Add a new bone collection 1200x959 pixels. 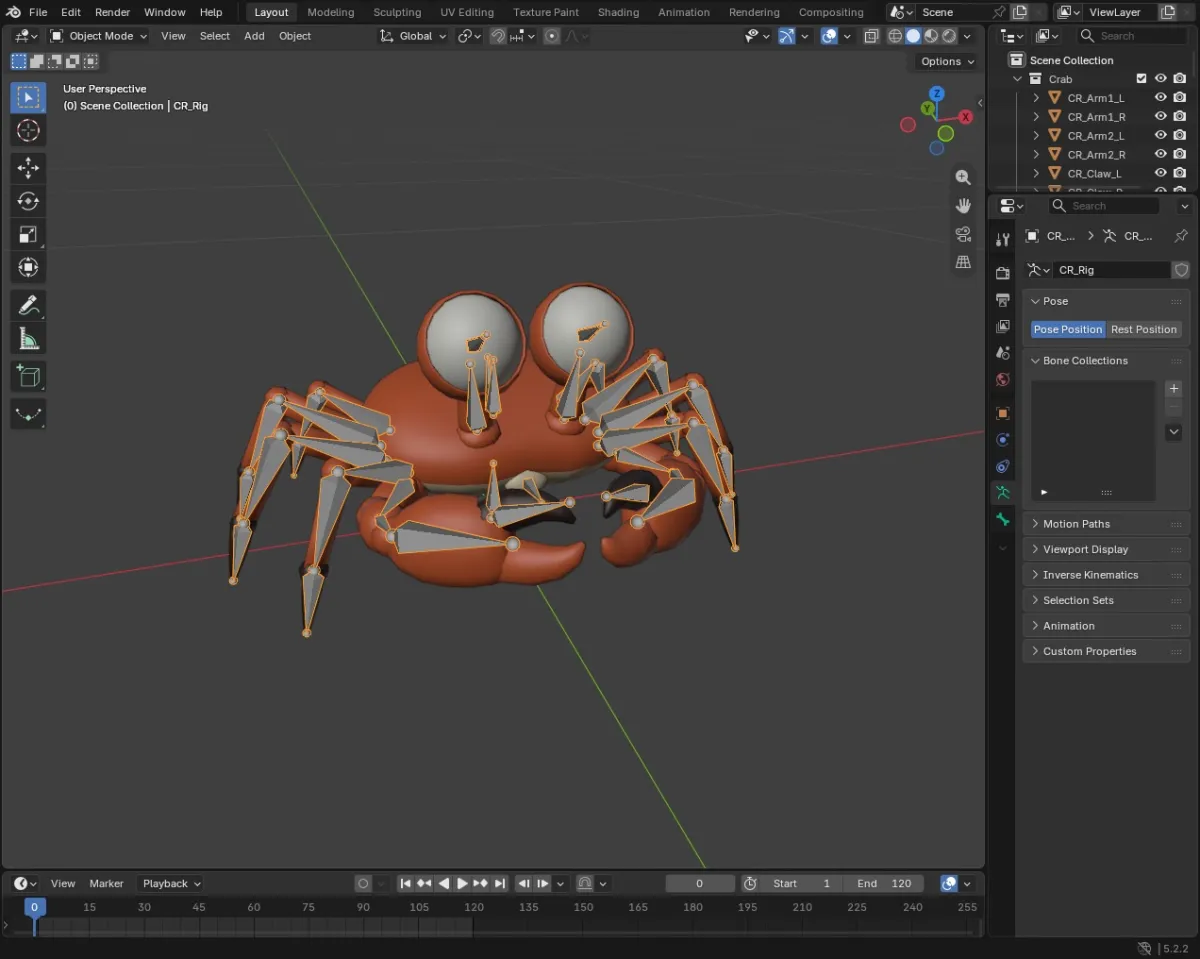pyautogui.click(x=1174, y=389)
